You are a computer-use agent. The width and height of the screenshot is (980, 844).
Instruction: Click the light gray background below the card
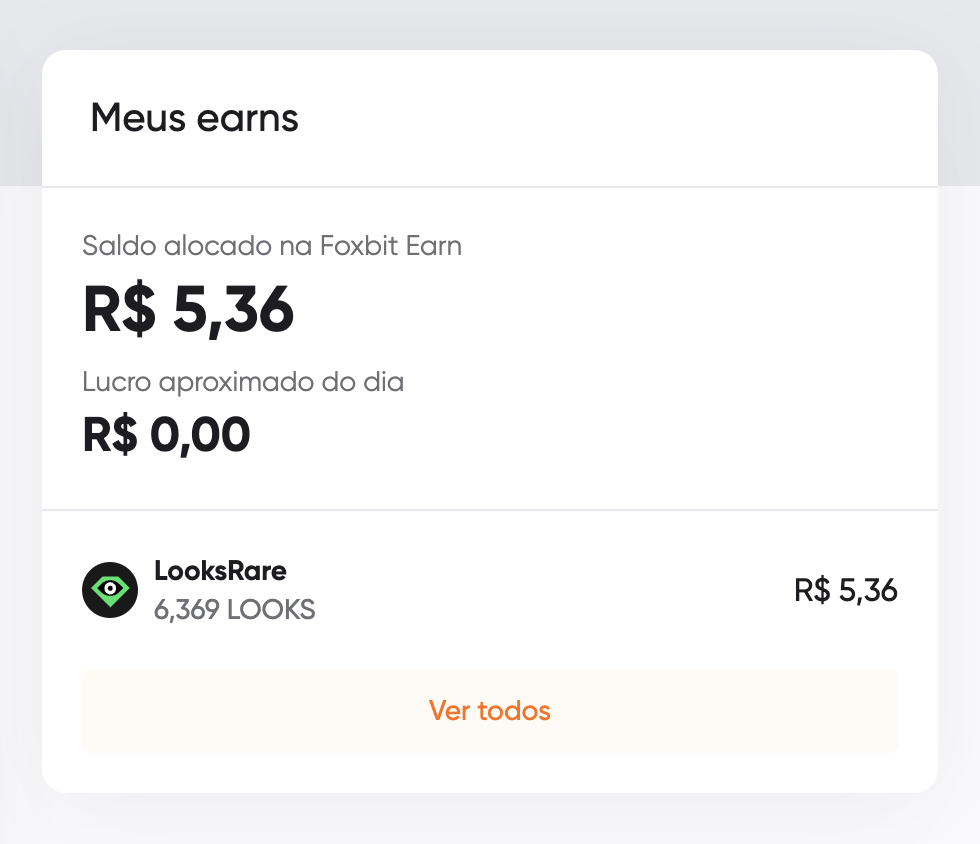pyautogui.click(x=490, y=820)
